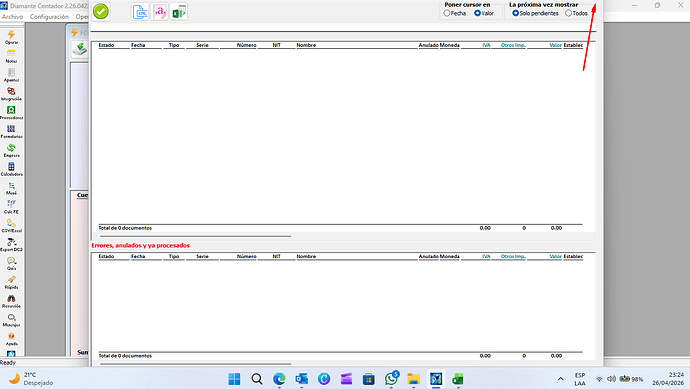This screenshot has height=389, width=690.
Task: Click the green checkmark accept button
Action: pyautogui.click(x=101, y=11)
